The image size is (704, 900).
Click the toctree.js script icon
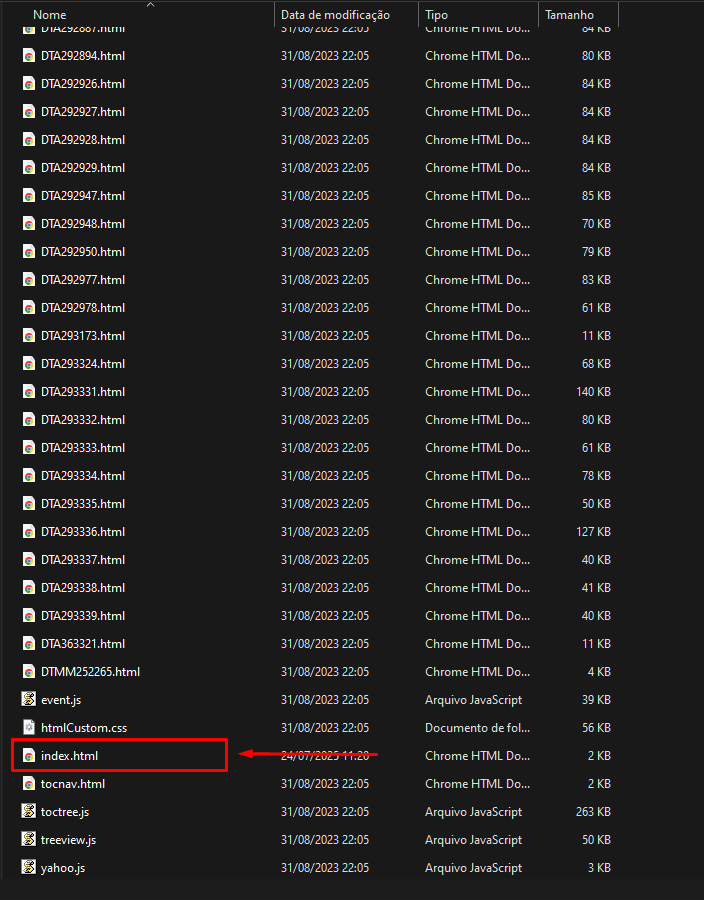pos(29,812)
